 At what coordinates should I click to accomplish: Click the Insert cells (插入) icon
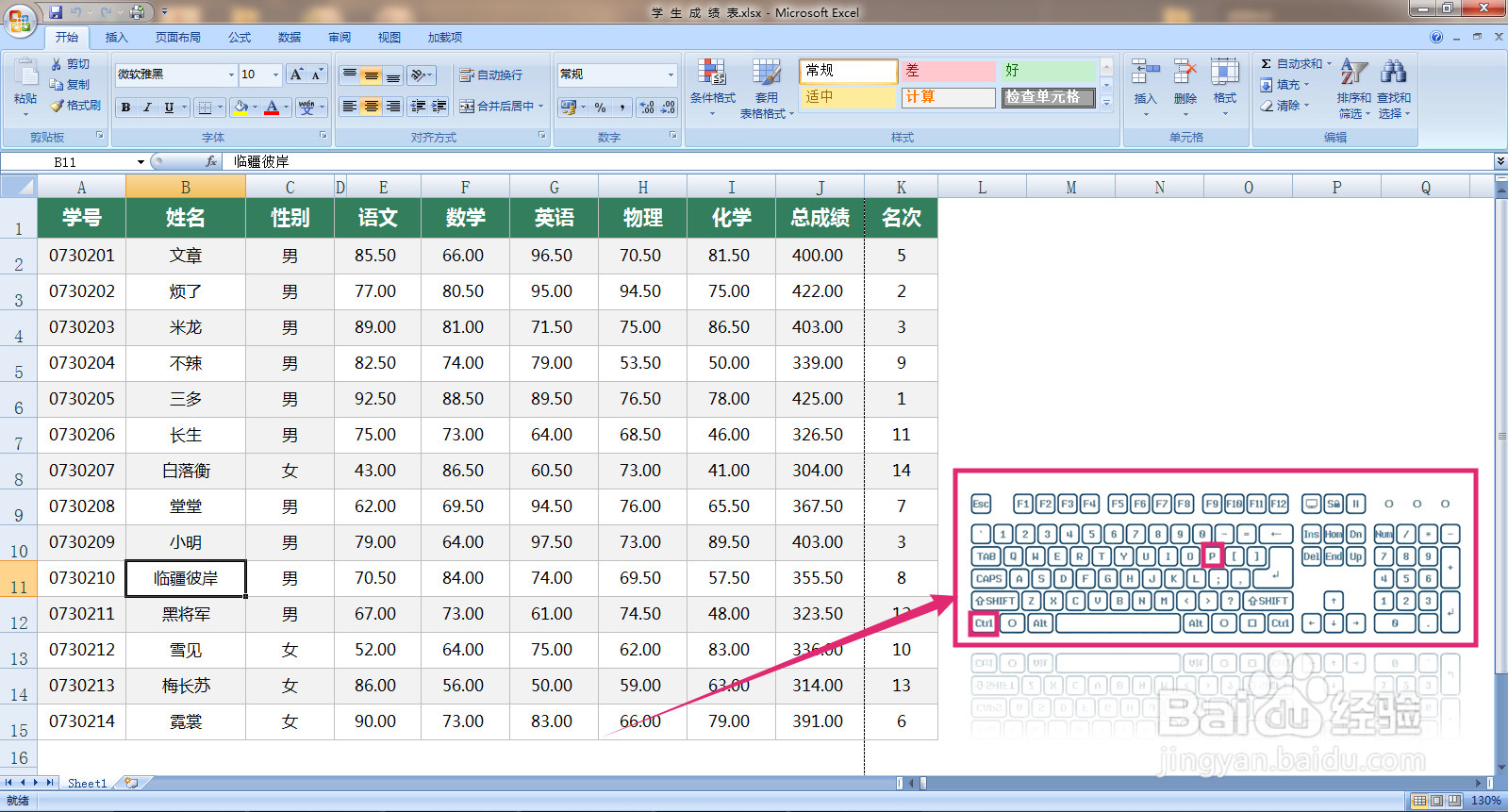click(1145, 73)
